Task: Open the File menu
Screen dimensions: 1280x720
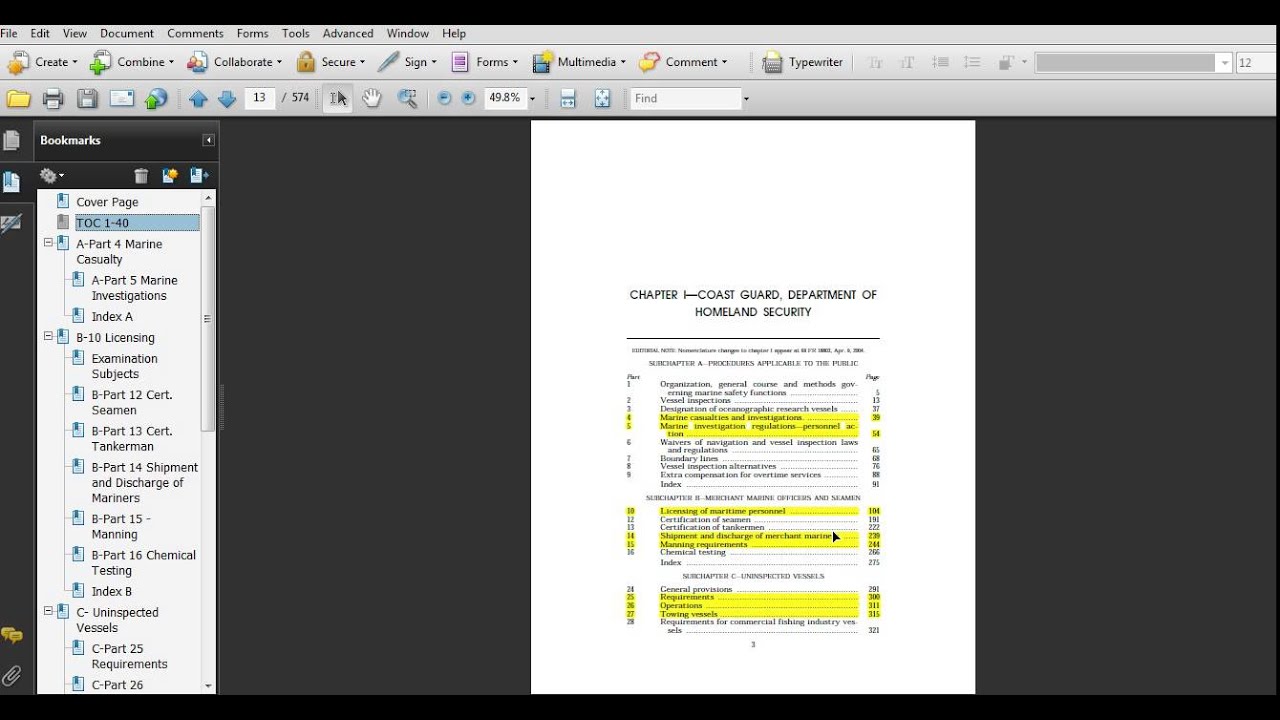Action: (9, 33)
